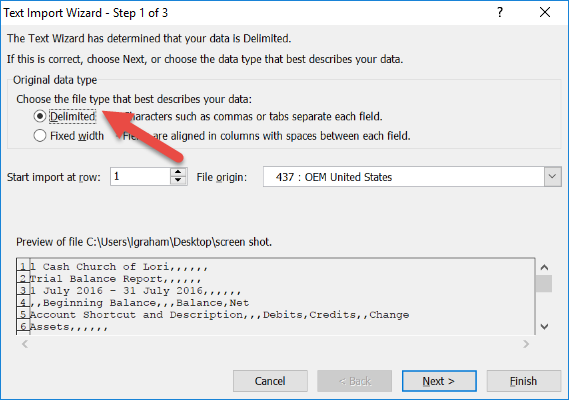Click the Next > button

pyautogui.click(x=439, y=381)
